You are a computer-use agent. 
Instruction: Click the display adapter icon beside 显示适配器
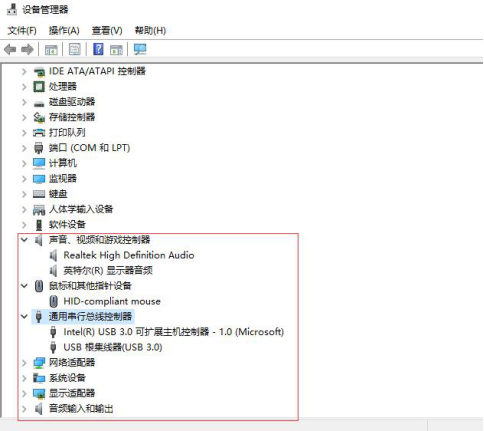[x=39, y=393]
